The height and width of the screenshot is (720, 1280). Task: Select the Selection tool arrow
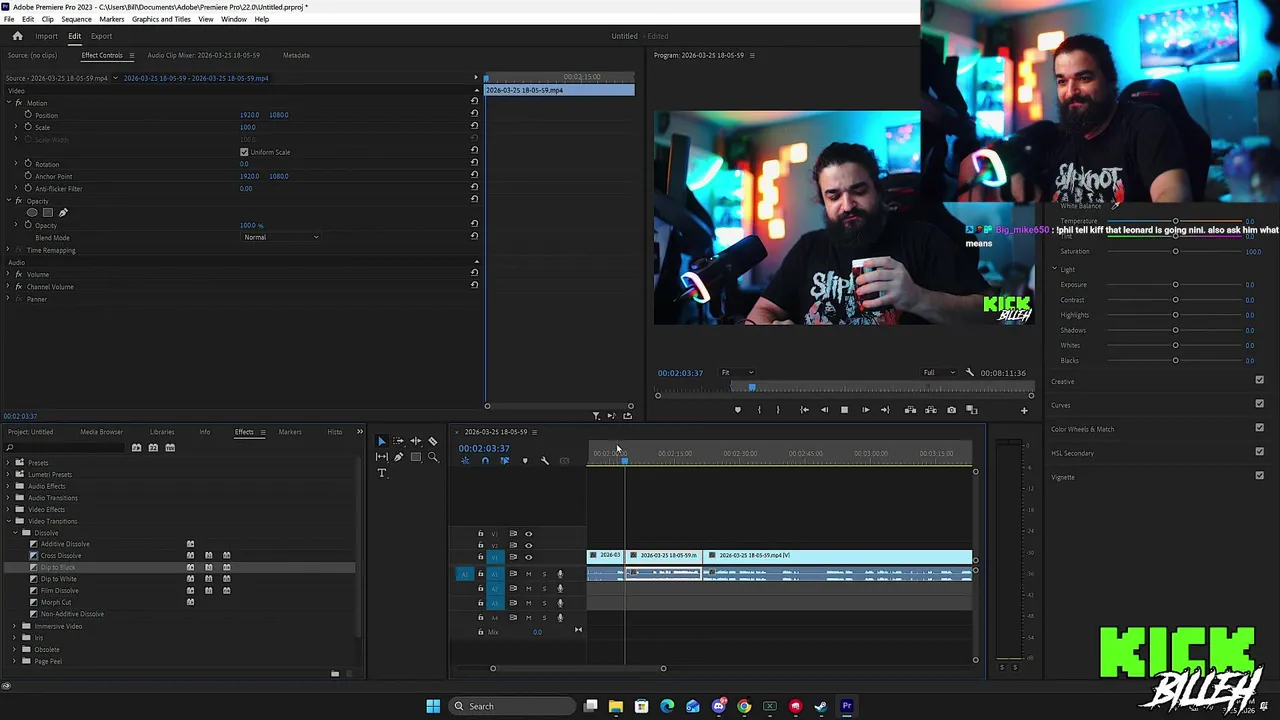381,441
